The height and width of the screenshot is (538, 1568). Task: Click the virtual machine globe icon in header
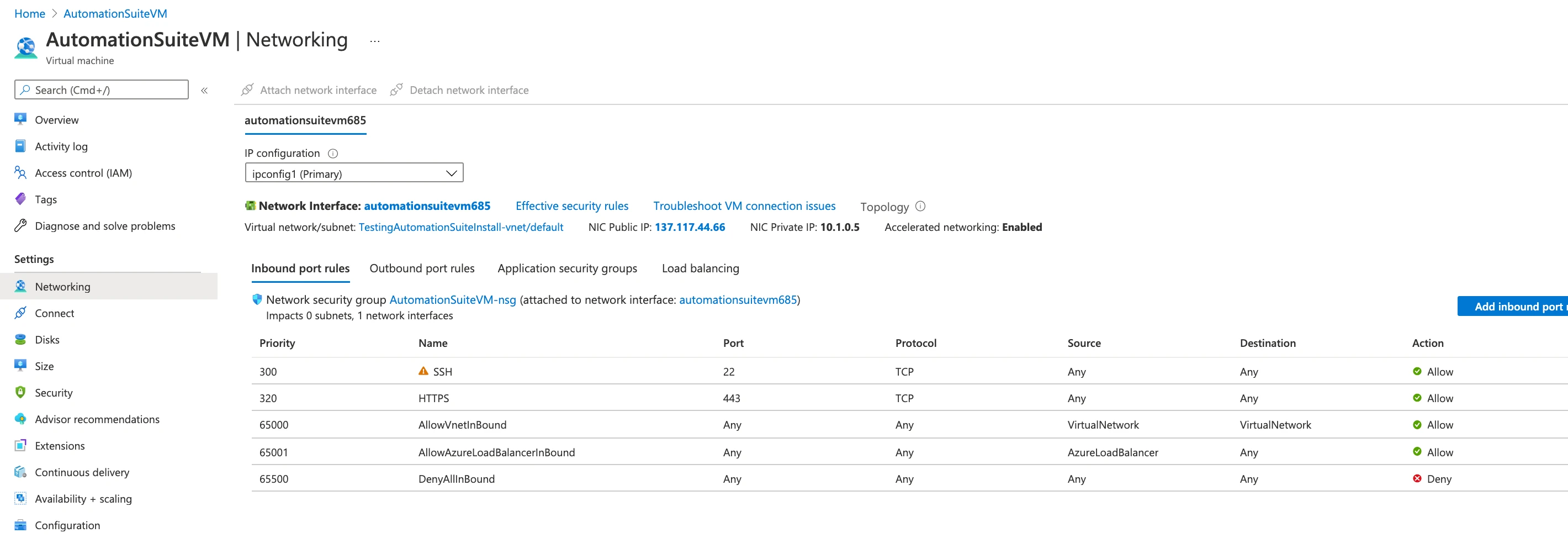26,48
